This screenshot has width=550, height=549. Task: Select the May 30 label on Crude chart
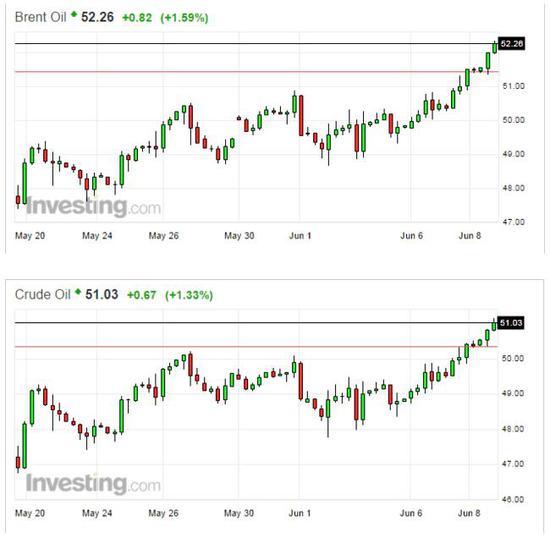click(x=239, y=513)
